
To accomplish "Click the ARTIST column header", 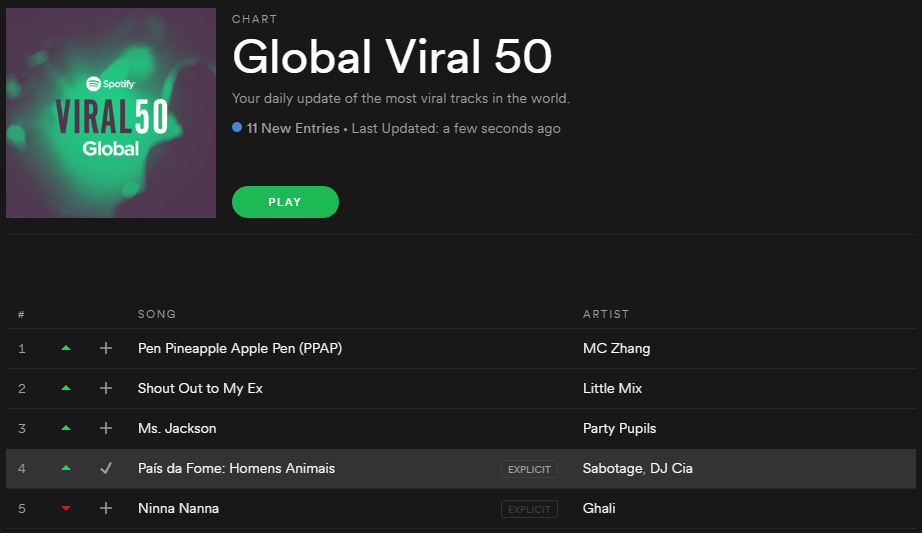I will (x=606, y=314).
